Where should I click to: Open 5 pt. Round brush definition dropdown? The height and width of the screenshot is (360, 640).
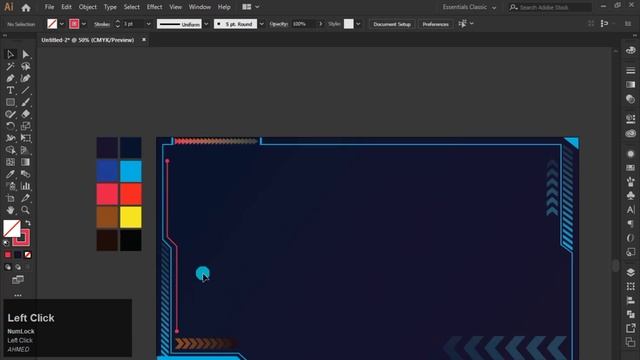(x=262, y=24)
